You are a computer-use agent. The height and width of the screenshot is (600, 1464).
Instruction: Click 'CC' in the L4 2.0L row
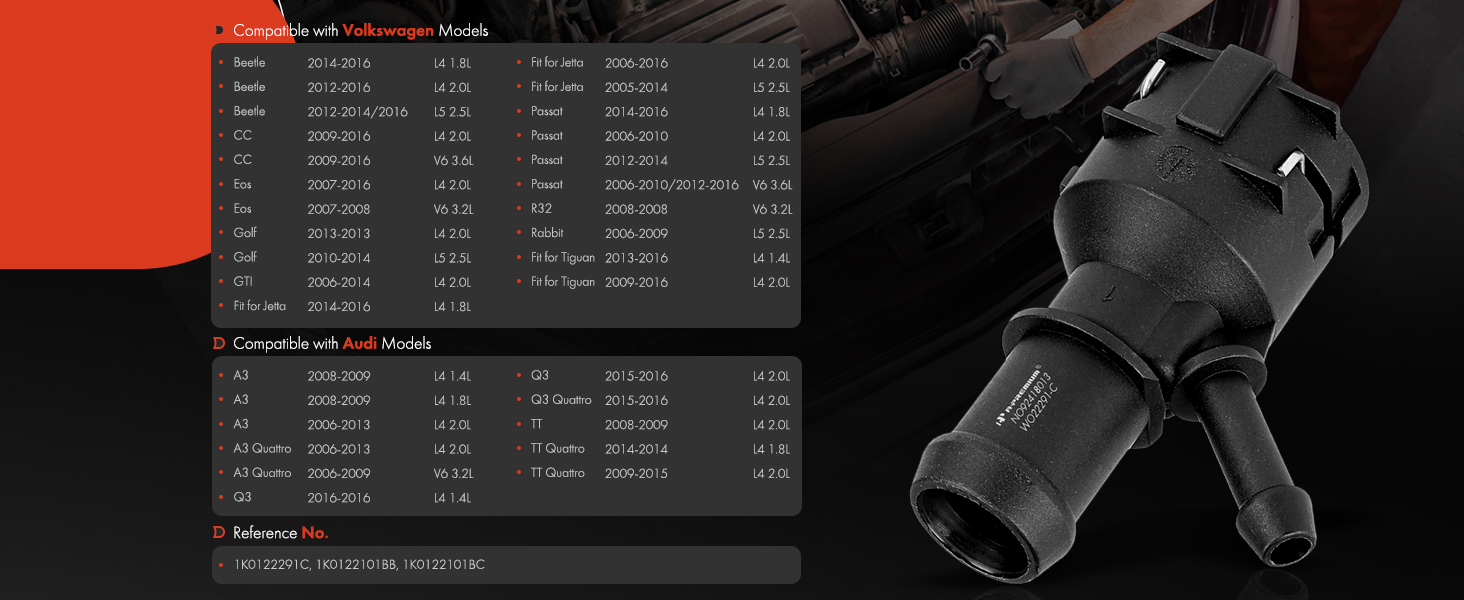[x=242, y=136]
